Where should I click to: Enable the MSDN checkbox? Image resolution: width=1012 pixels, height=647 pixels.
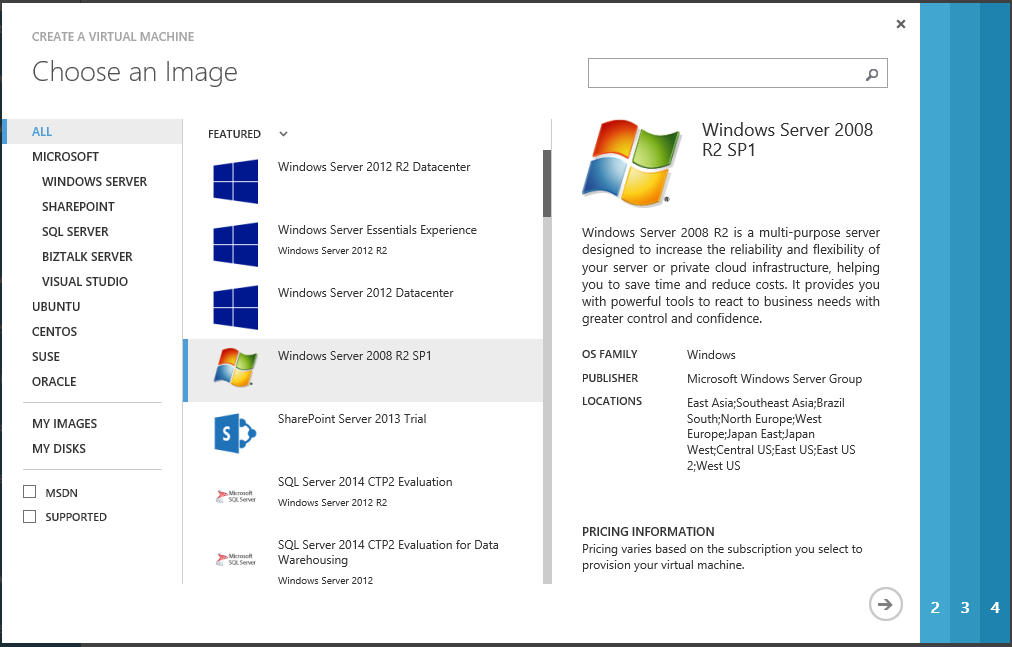pyautogui.click(x=30, y=492)
